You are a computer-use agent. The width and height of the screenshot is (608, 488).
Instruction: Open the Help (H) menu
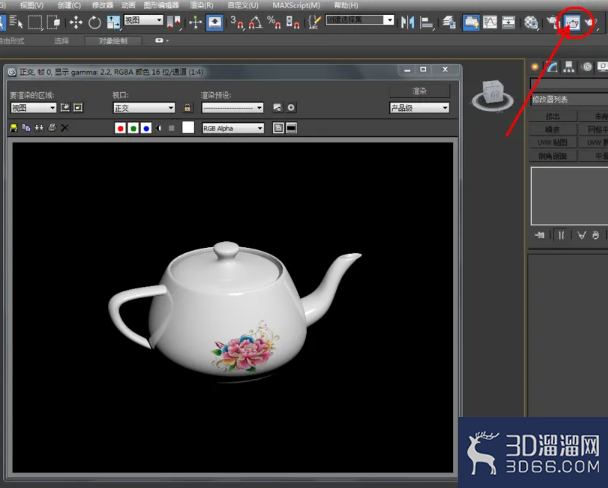[346, 5]
